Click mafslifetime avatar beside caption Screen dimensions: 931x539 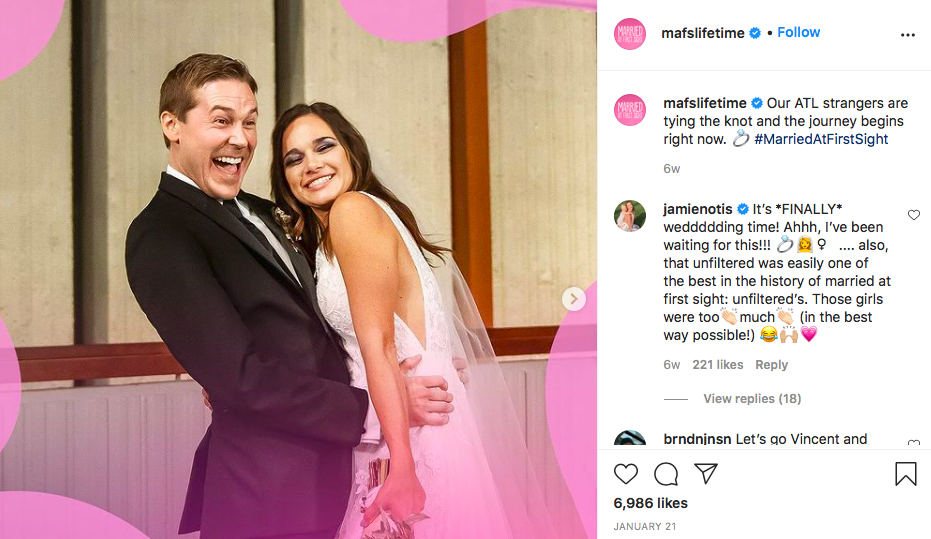tap(630, 110)
